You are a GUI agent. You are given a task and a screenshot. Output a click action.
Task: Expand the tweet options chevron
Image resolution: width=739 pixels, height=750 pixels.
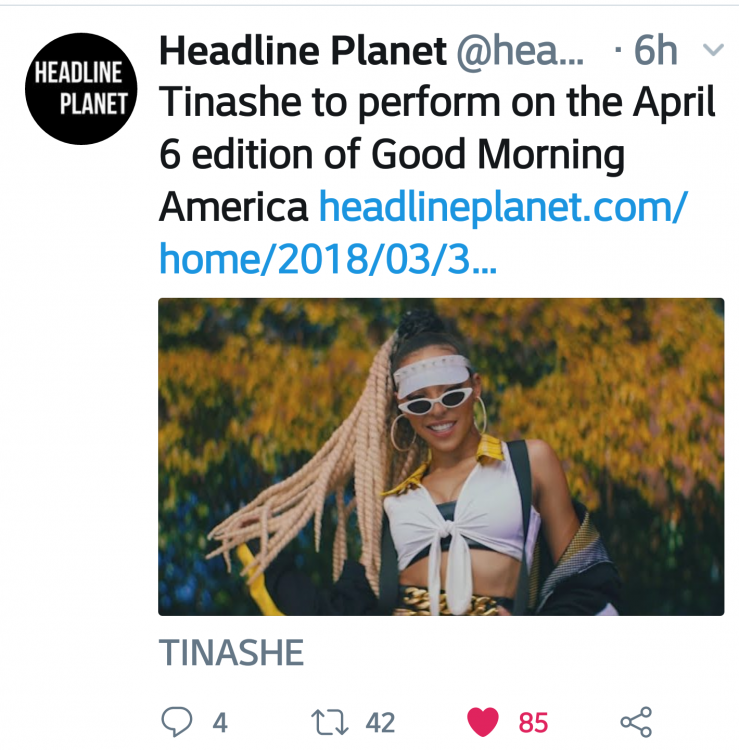tap(713, 49)
